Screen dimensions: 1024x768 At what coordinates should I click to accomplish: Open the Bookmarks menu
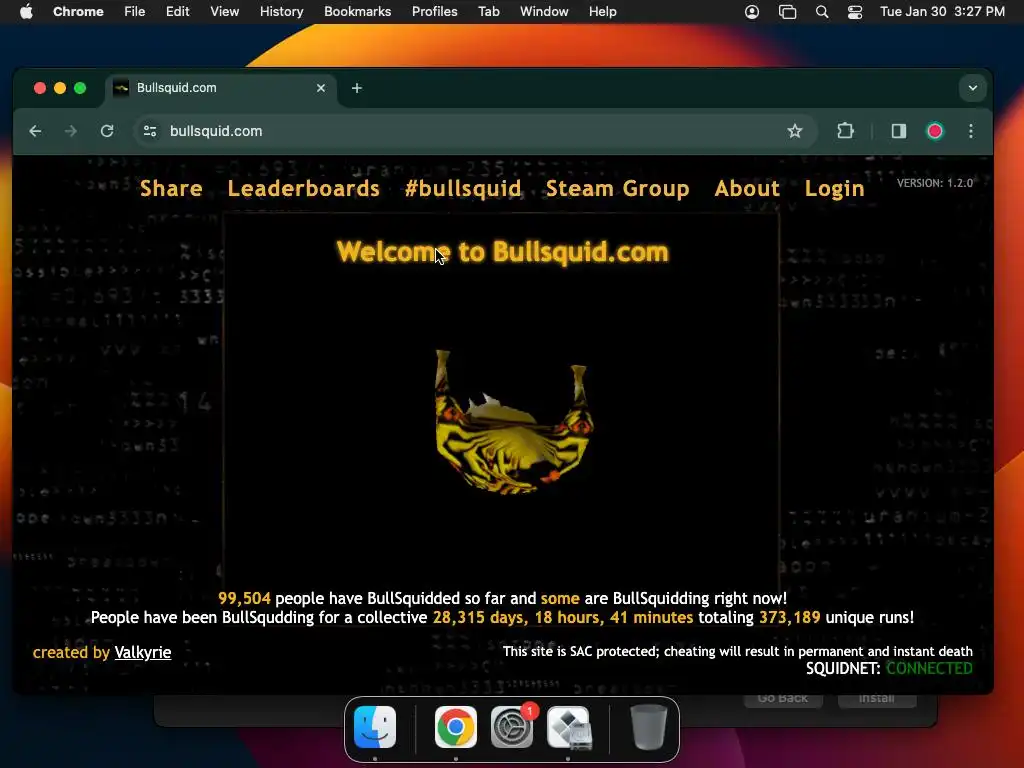pos(357,12)
